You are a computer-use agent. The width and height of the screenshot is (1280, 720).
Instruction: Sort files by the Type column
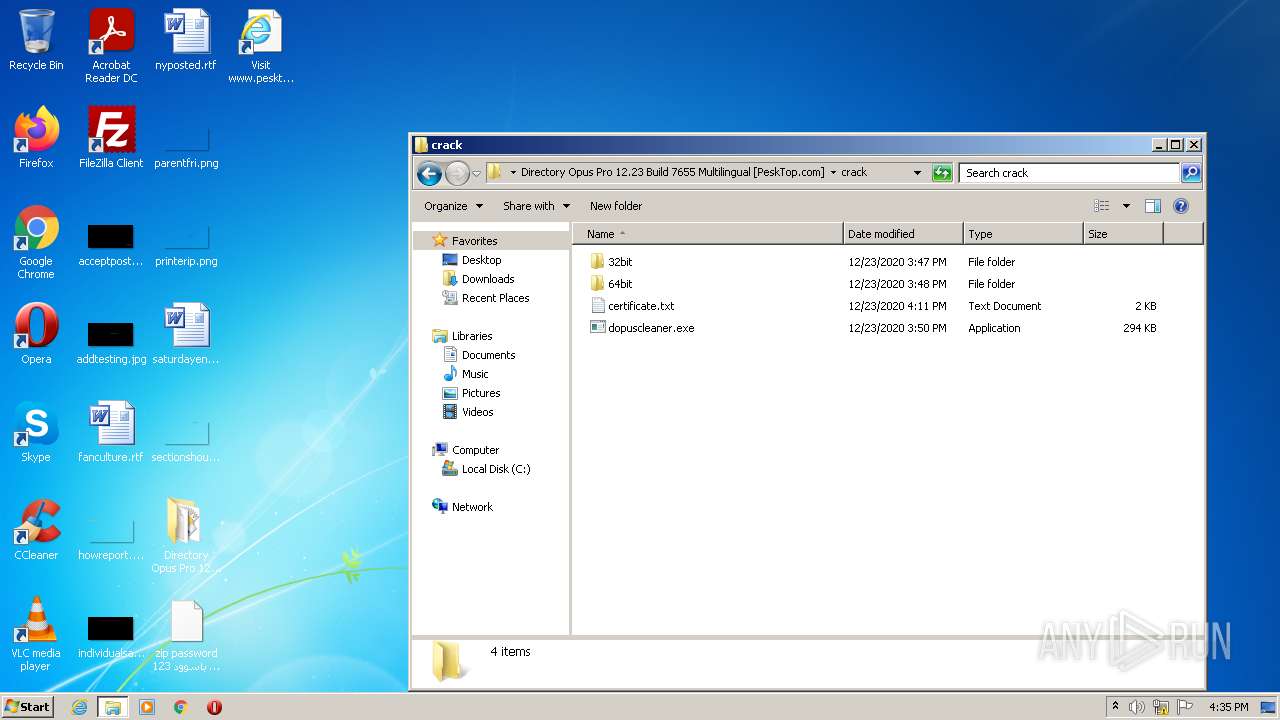click(1023, 234)
